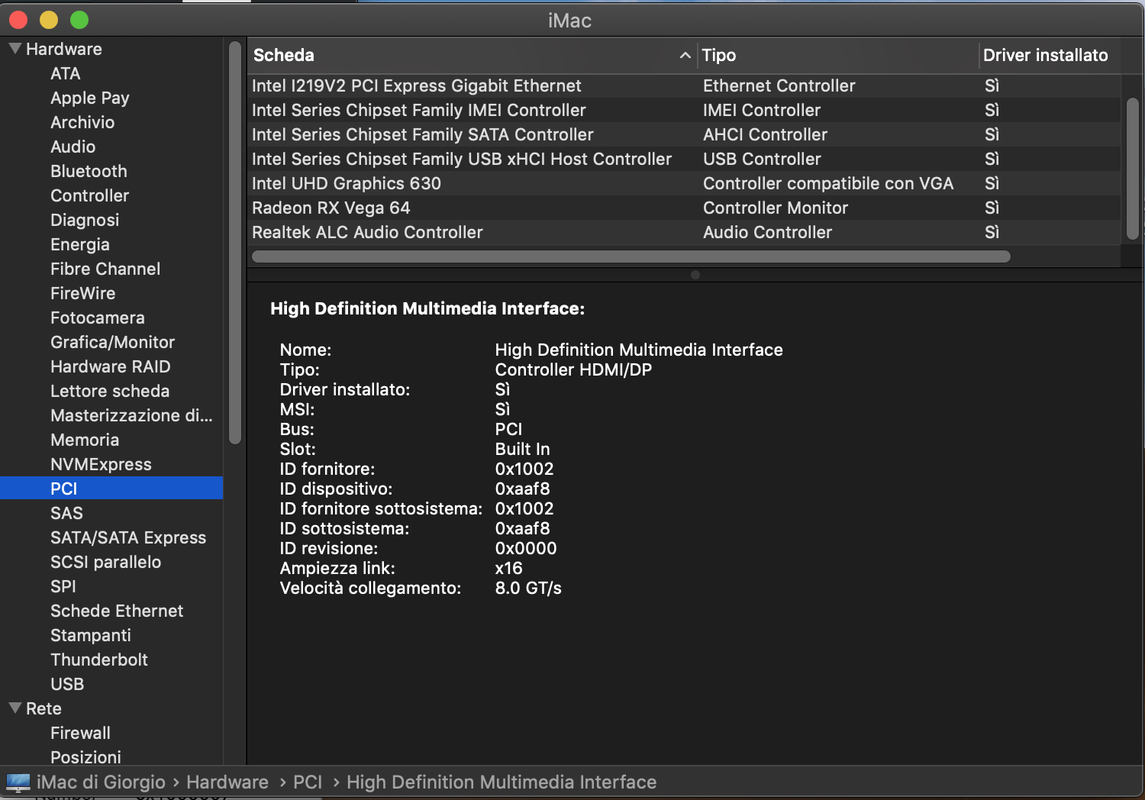Click the Controller Monitor type cell
The height and width of the screenshot is (800, 1145).
776,208
